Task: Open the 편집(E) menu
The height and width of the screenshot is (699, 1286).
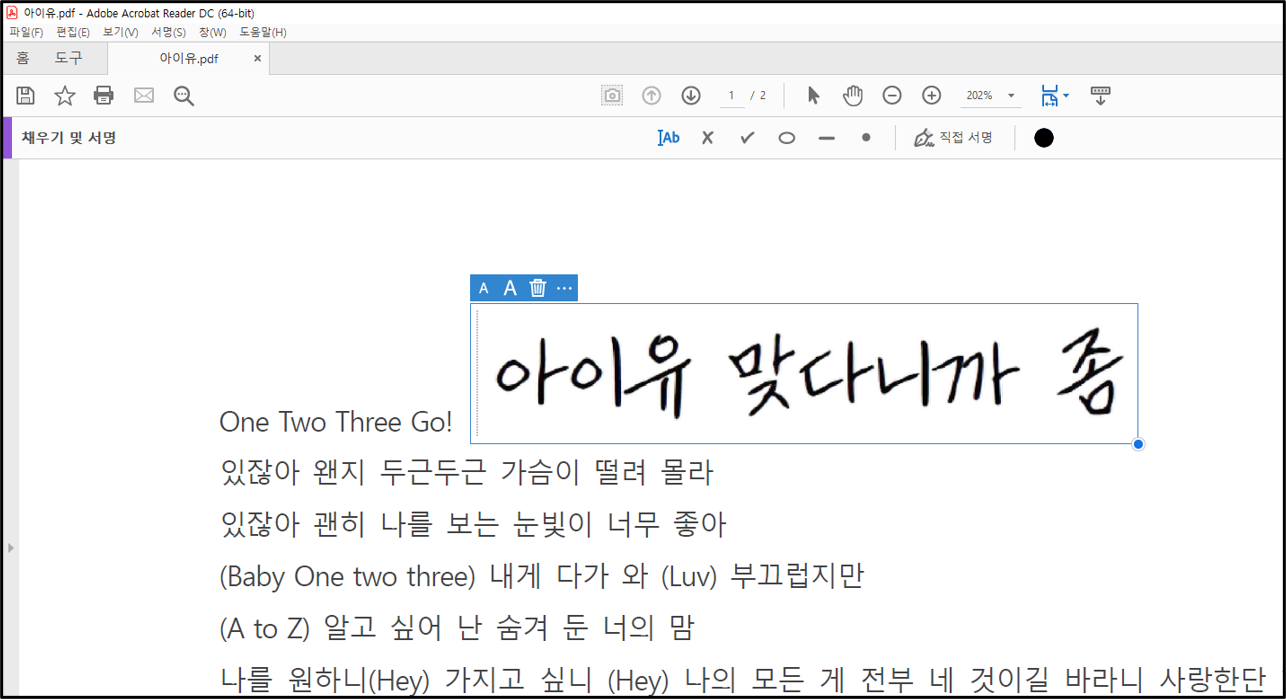Action: click(x=73, y=32)
